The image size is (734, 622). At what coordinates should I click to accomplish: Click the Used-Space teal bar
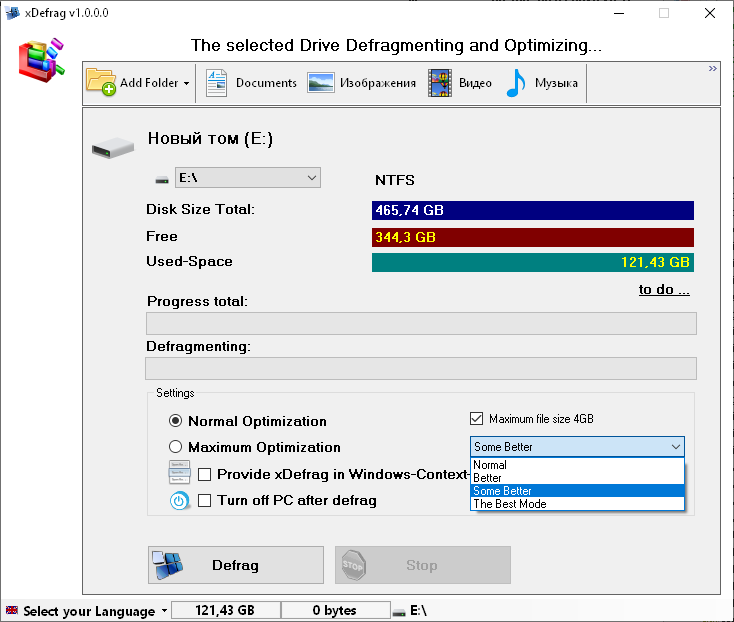coord(533,263)
